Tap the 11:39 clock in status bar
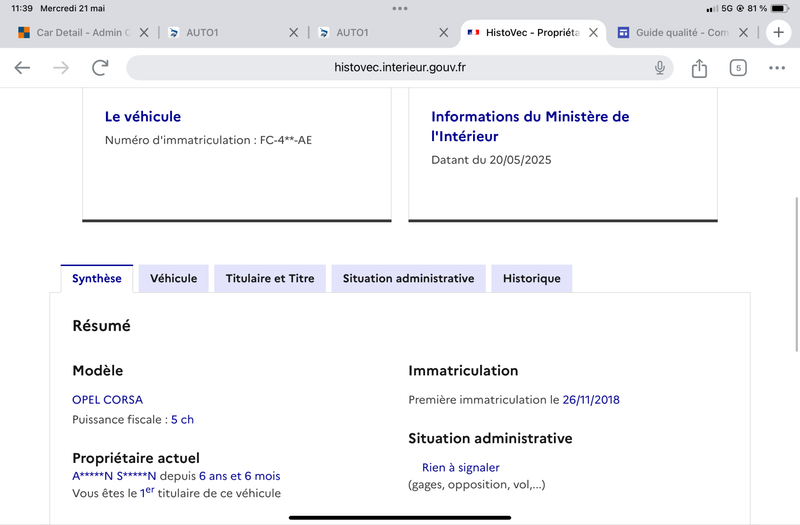 coord(22,9)
